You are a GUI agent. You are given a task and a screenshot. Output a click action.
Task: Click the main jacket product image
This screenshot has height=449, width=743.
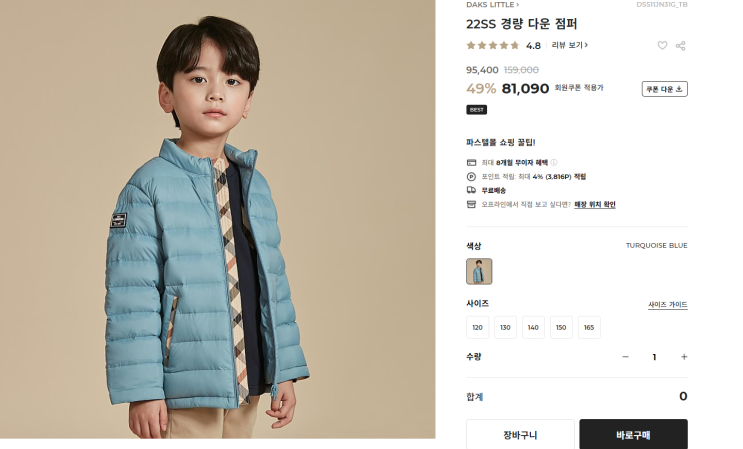tap(217, 219)
